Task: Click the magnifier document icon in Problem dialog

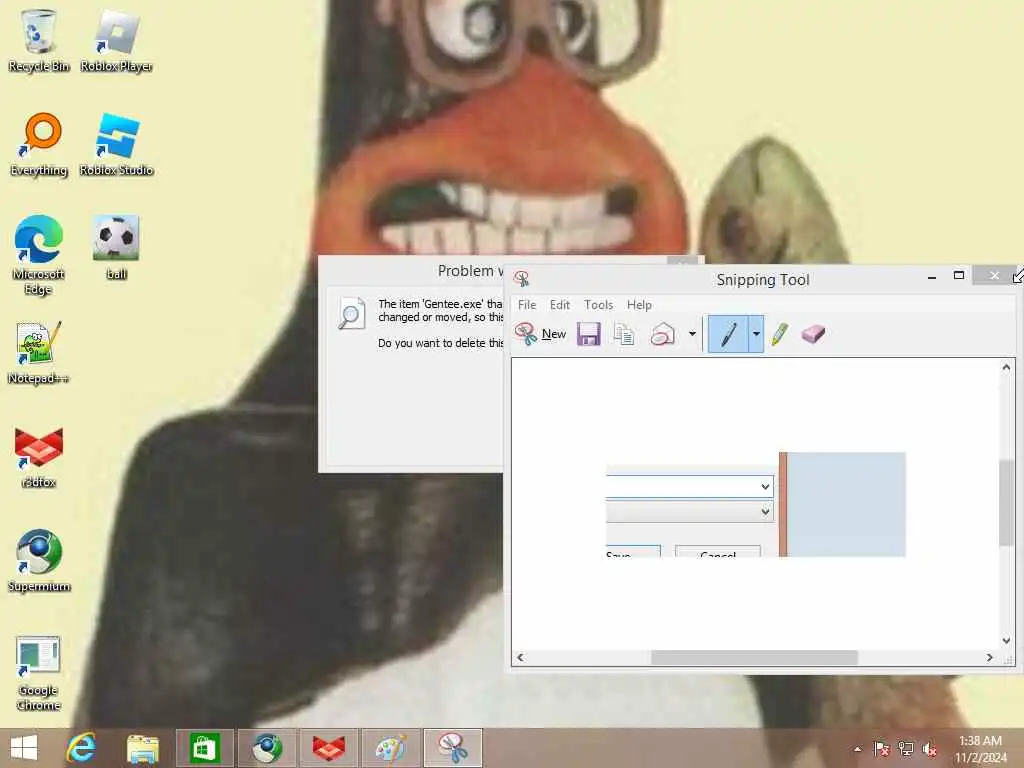Action: point(351,314)
